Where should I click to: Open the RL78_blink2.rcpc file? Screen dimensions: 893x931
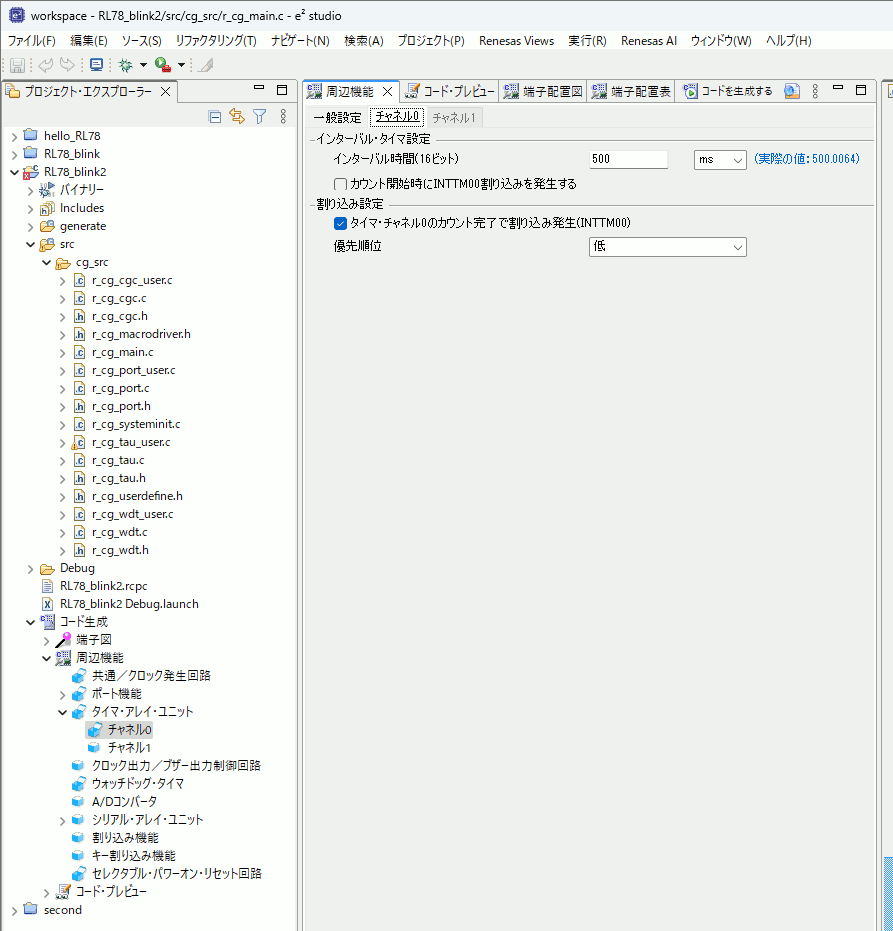pyautogui.click(x=103, y=586)
